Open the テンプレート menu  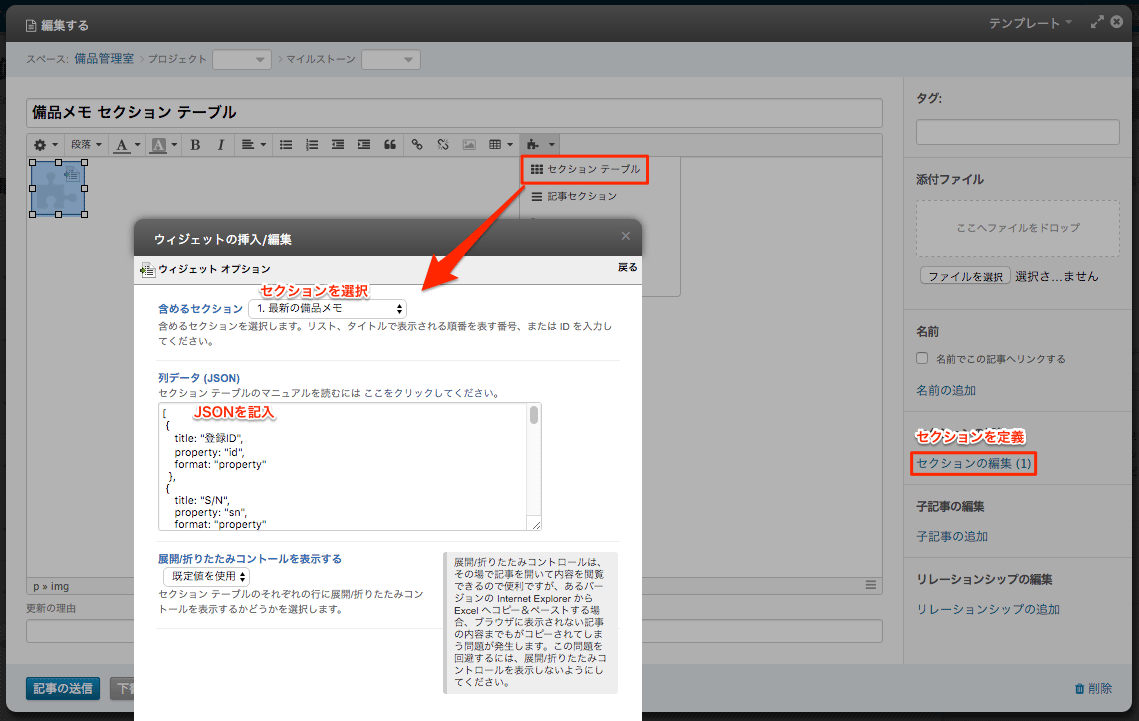pos(1029,22)
